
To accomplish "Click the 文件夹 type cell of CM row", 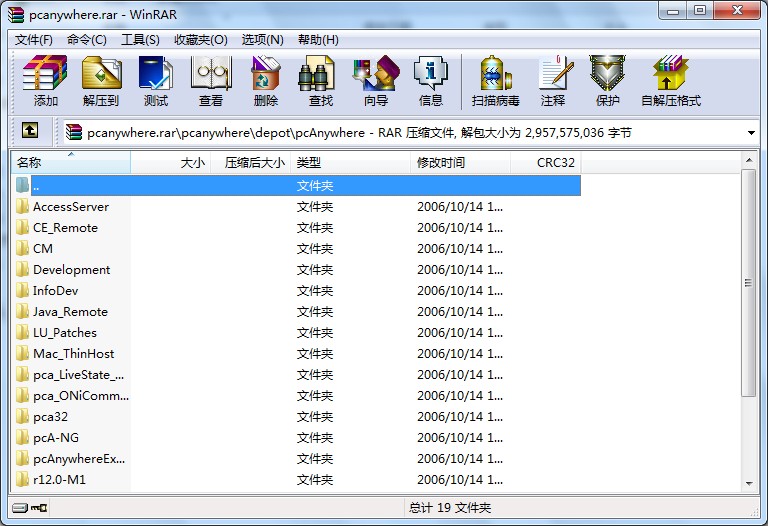I will (315, 249).
